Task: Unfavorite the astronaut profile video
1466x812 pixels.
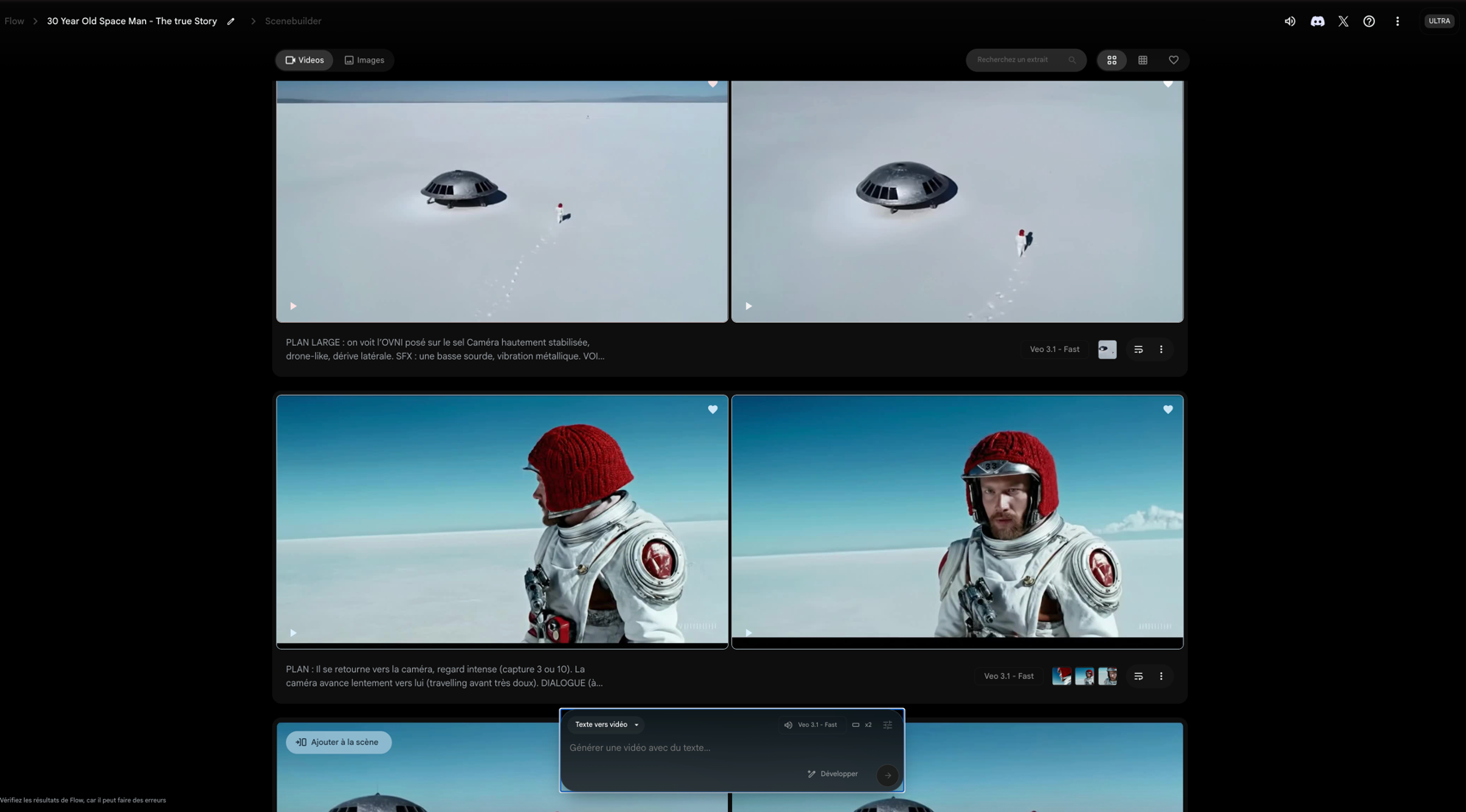Action: 712,409
